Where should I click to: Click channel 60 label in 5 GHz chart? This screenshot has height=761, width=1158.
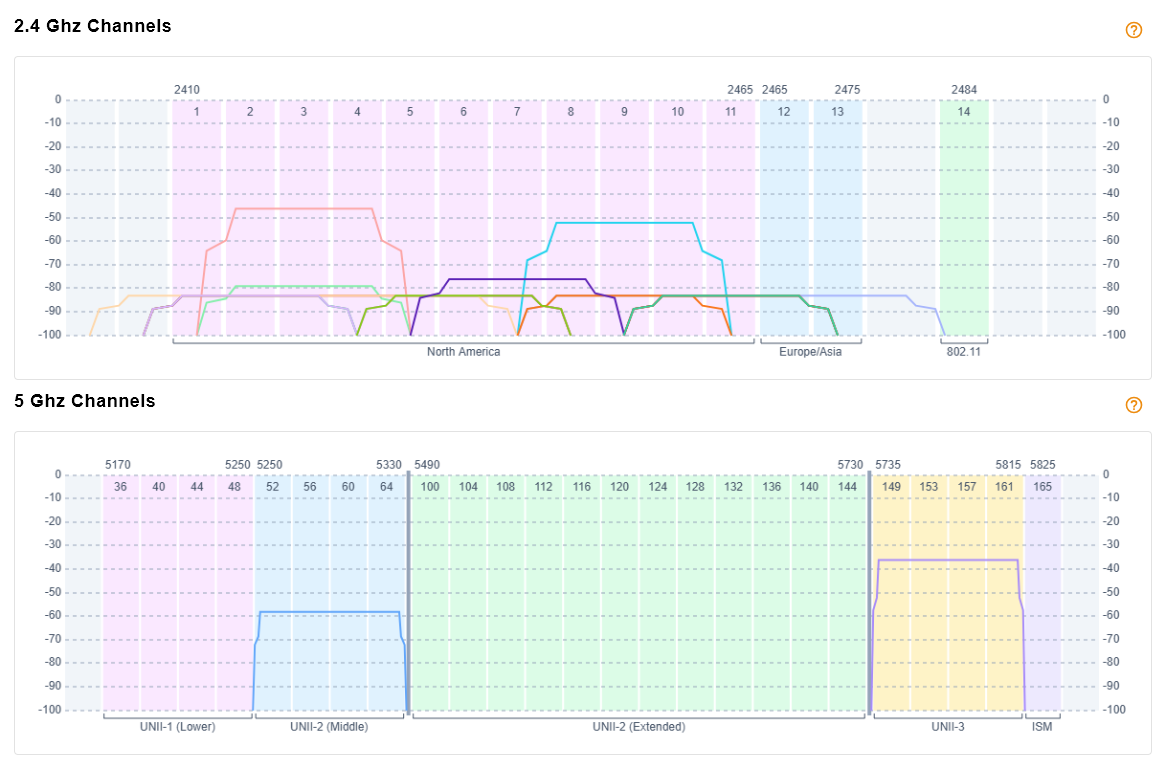(x=348, y=487)
